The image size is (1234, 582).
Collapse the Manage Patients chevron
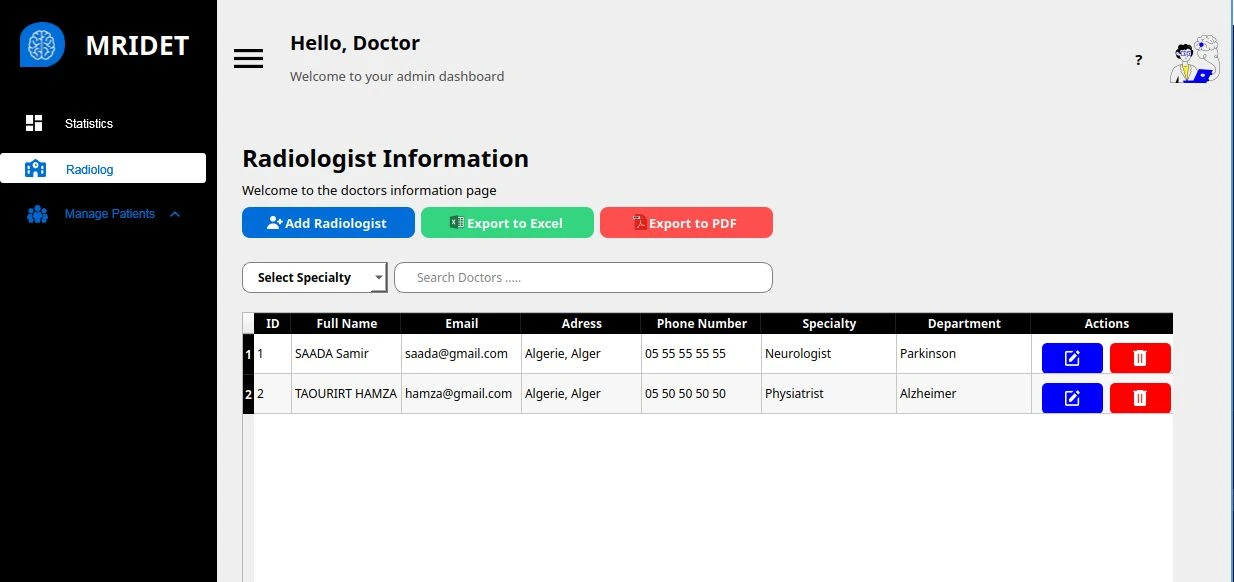175,213
